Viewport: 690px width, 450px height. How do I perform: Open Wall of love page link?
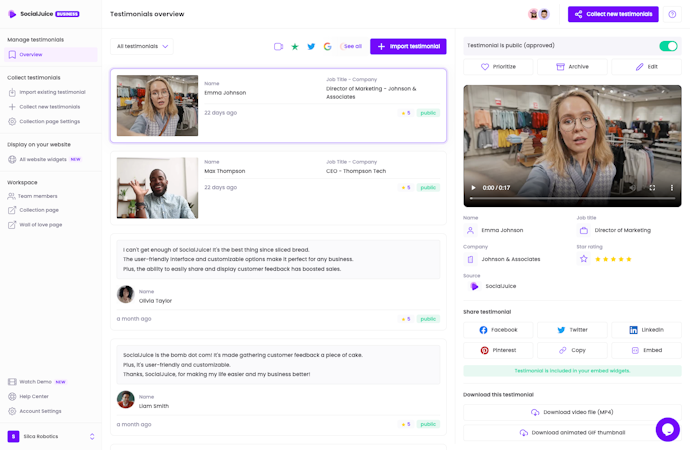click(35, 225)
